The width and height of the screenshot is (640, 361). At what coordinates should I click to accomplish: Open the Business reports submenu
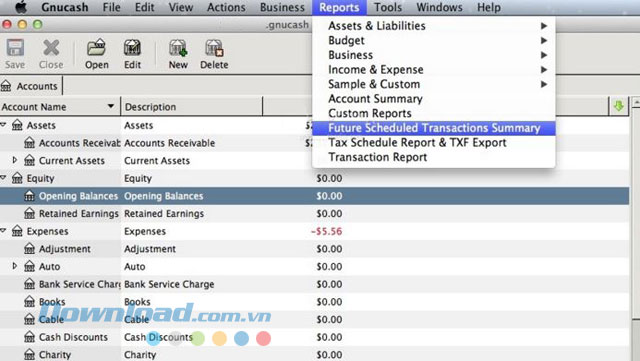(x=433, y=55)
